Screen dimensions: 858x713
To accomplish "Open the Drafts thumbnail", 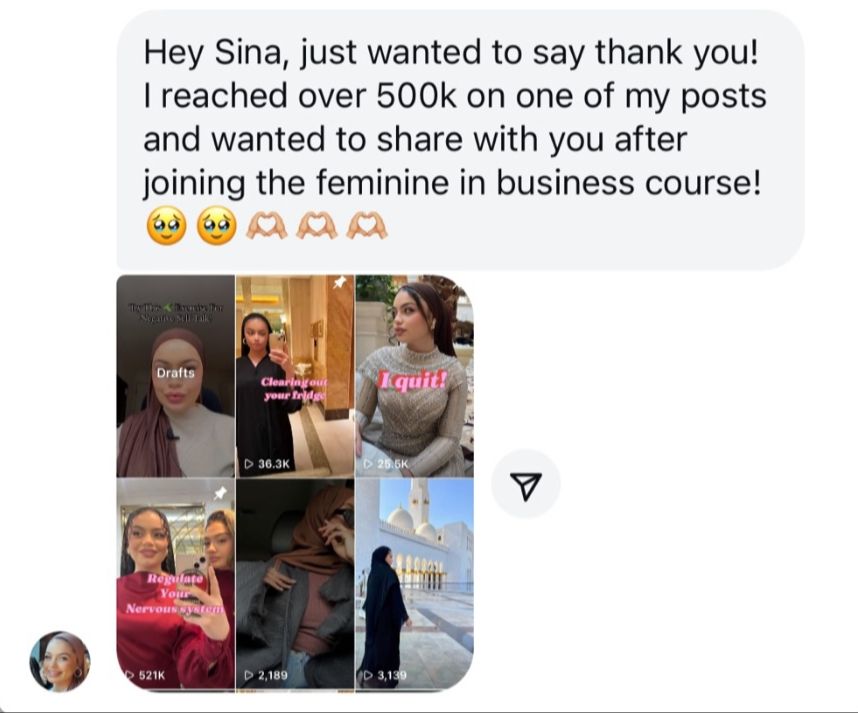I will [x=176, y=376].
